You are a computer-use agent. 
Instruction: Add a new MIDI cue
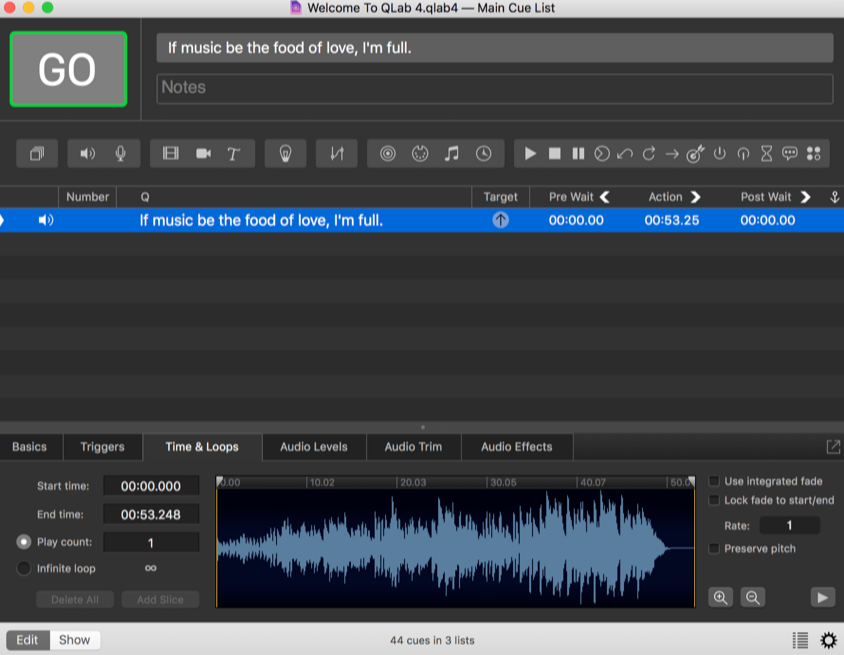pyautogui.click(x=420, y=154)
